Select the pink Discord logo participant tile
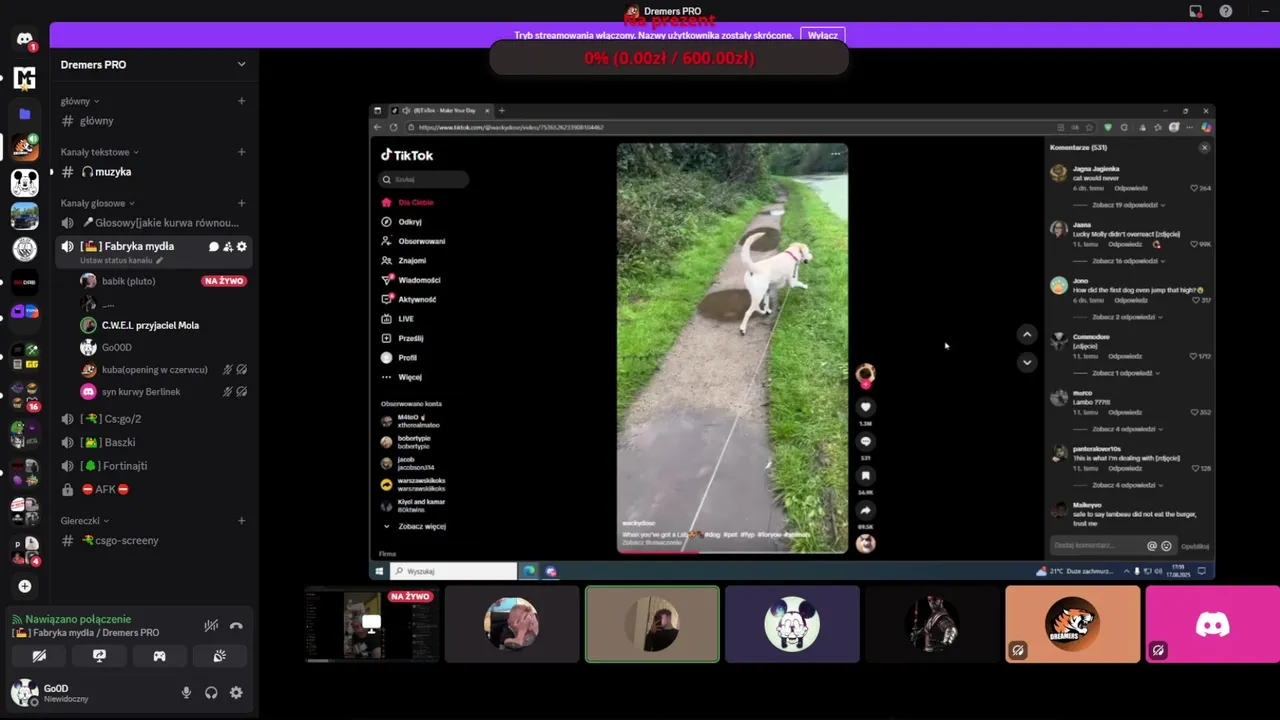This screenshot has width=1280, height=720. (1212, 624)
